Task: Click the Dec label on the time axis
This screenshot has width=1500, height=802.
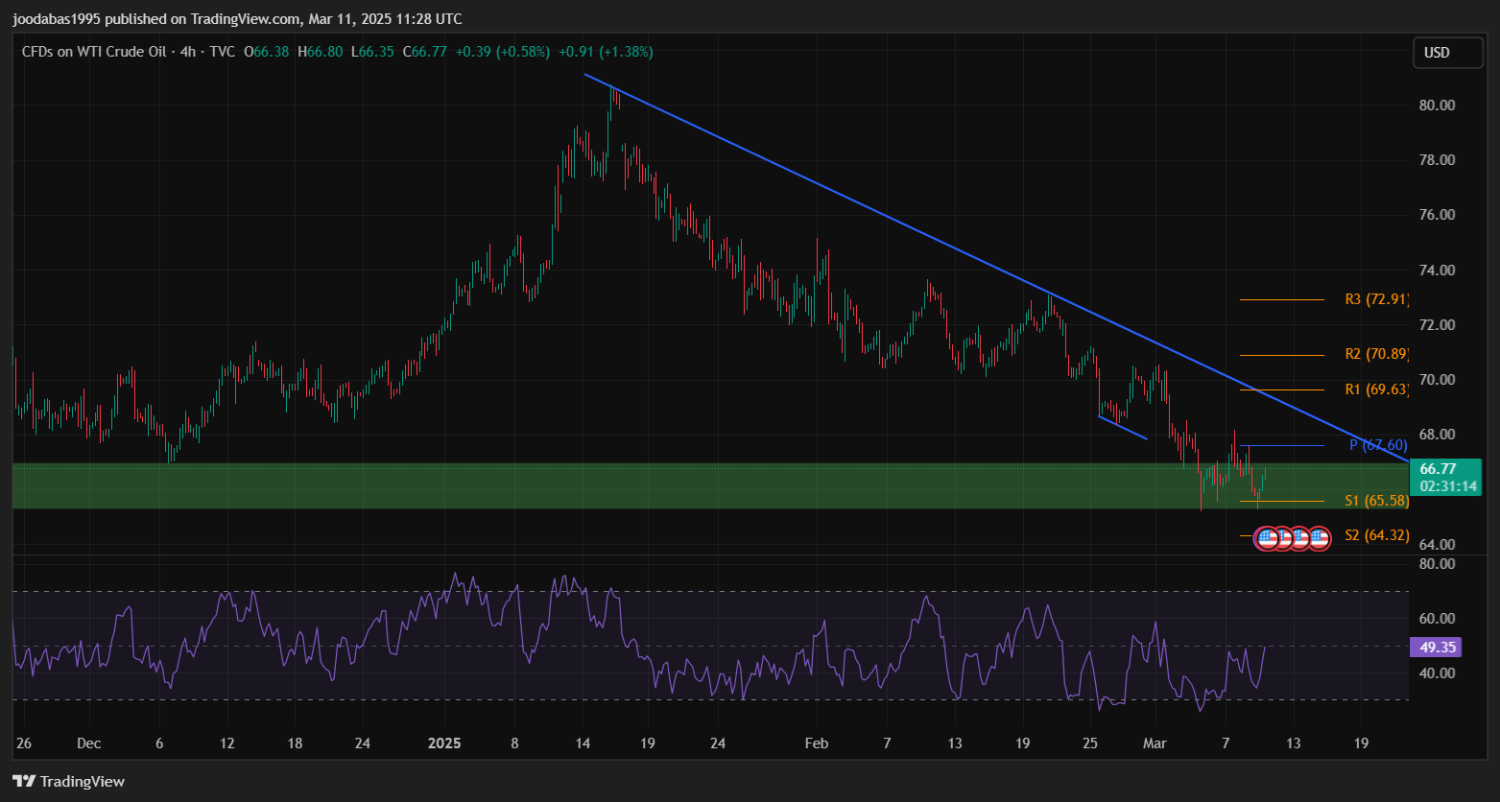Action: coord(89,744)
